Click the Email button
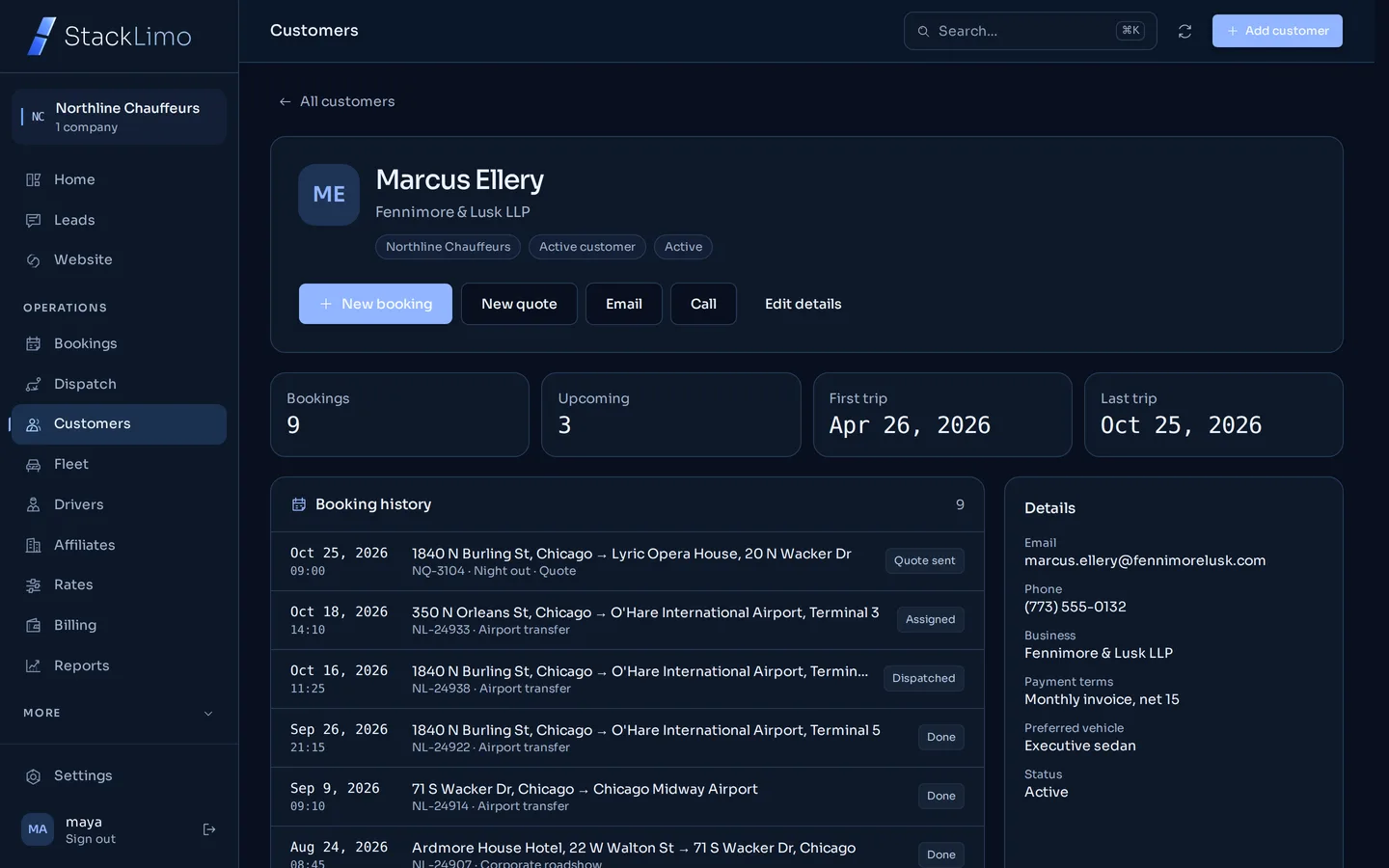Viewport: 1389px width, 868px height. pyautogui.click(x=624, y=304)
